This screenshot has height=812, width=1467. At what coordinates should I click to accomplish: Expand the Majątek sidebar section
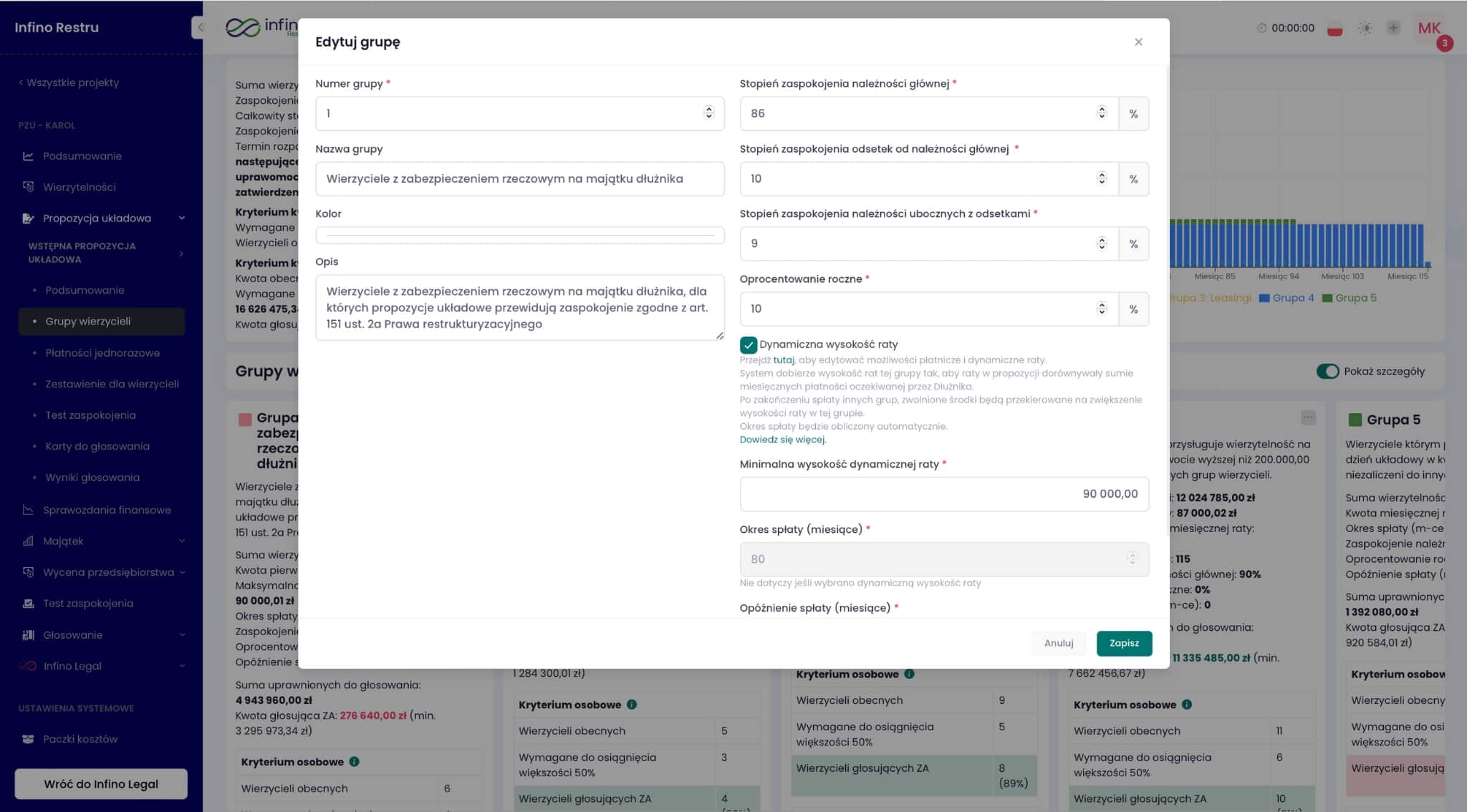click(x=181, y=541)
